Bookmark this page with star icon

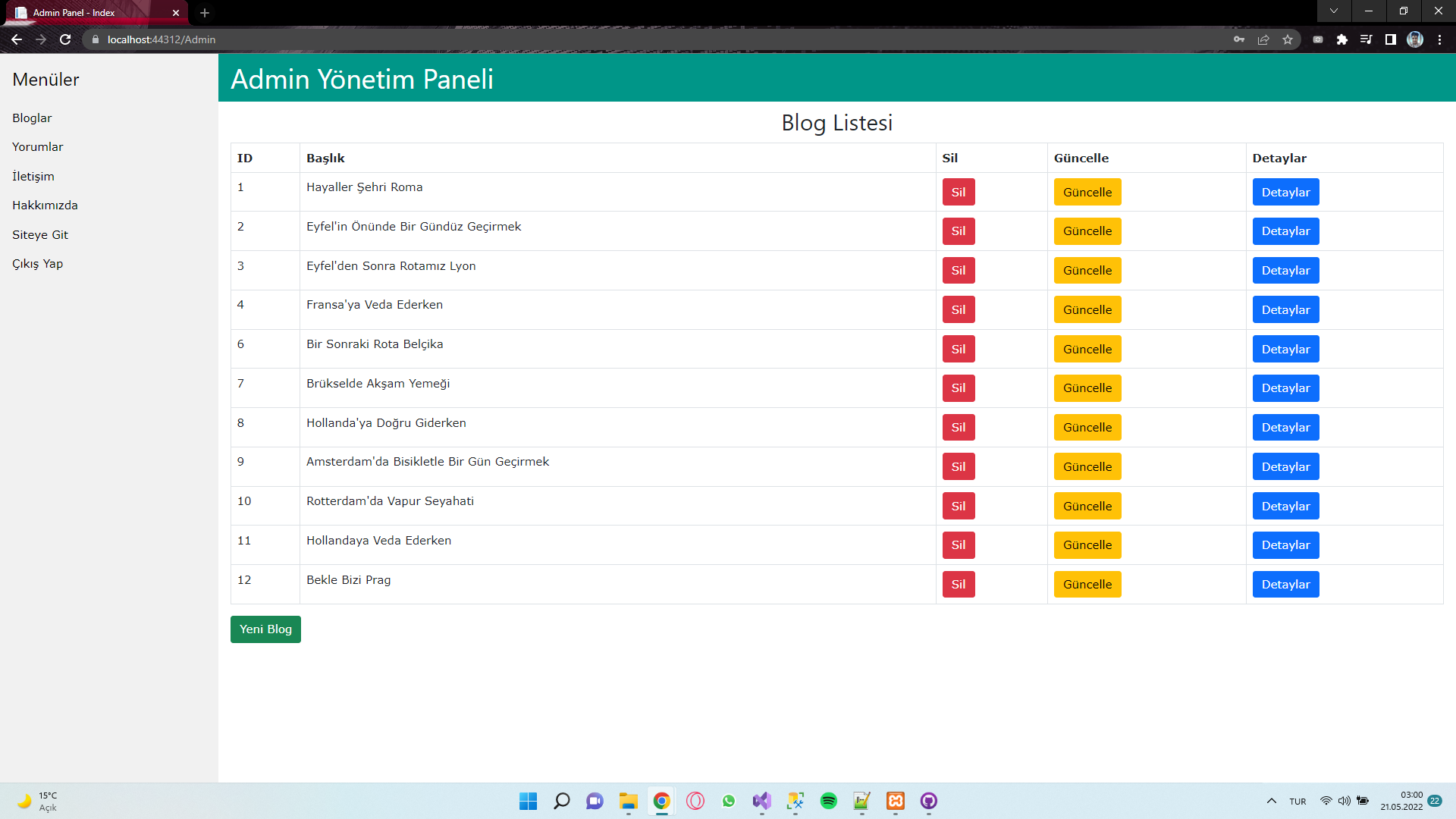1288,39
